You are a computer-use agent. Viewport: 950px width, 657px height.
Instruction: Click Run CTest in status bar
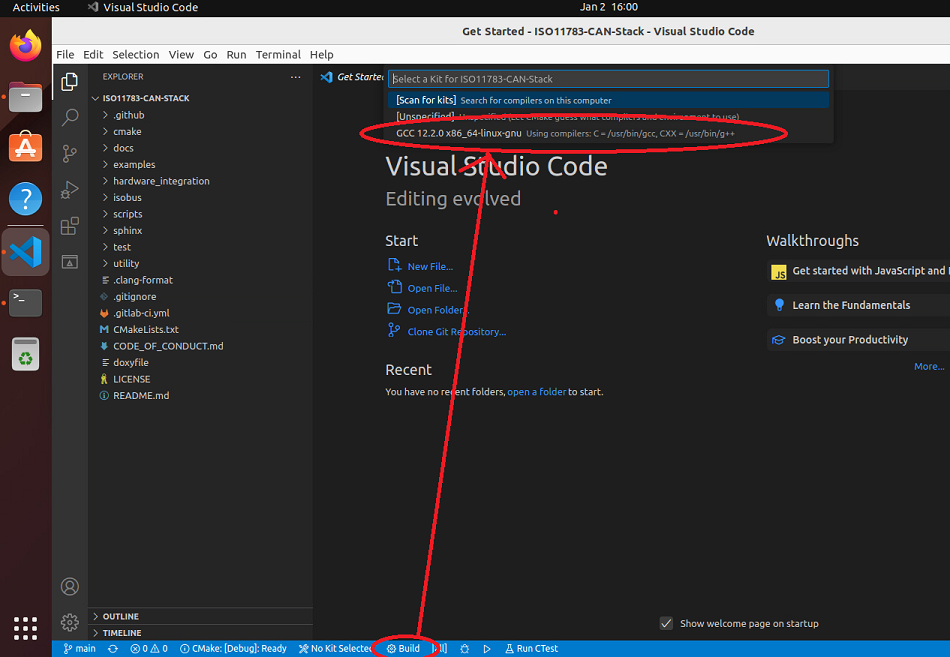pyautogui.click(x=531, y=649)
